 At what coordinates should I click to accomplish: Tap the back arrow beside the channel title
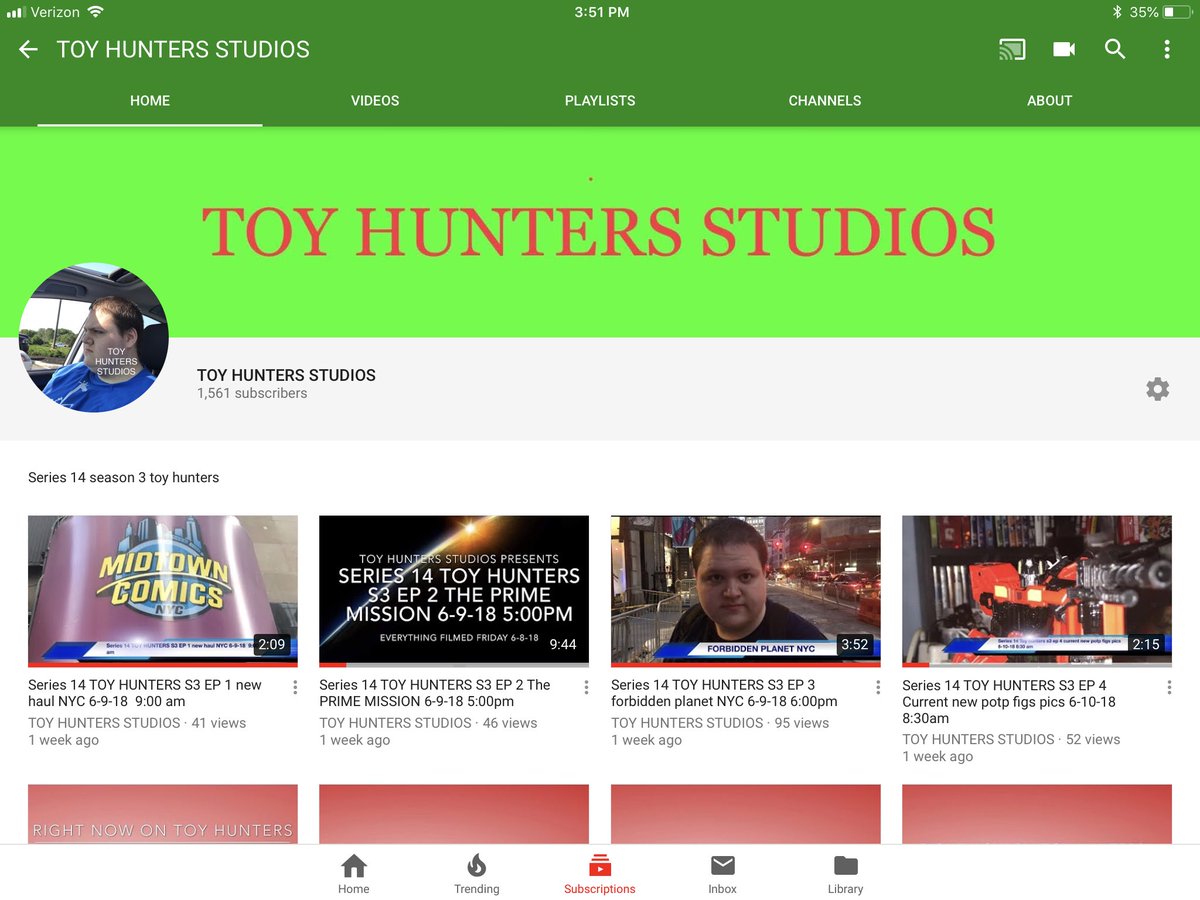coord(28,49)
